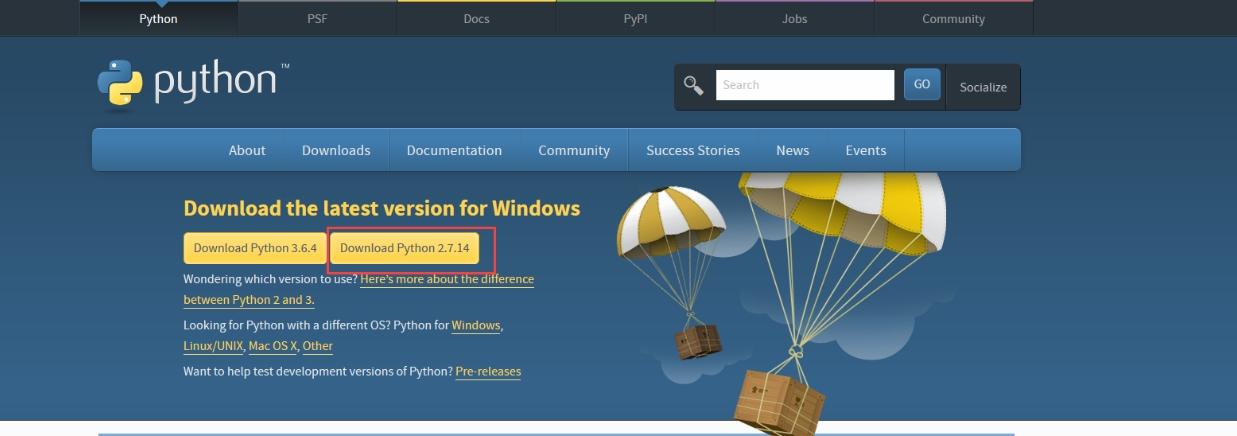Image resolution: width=1237 pixels, height=436 pixels.
Task: Open the Docs top tab
Action: point(477,19)
